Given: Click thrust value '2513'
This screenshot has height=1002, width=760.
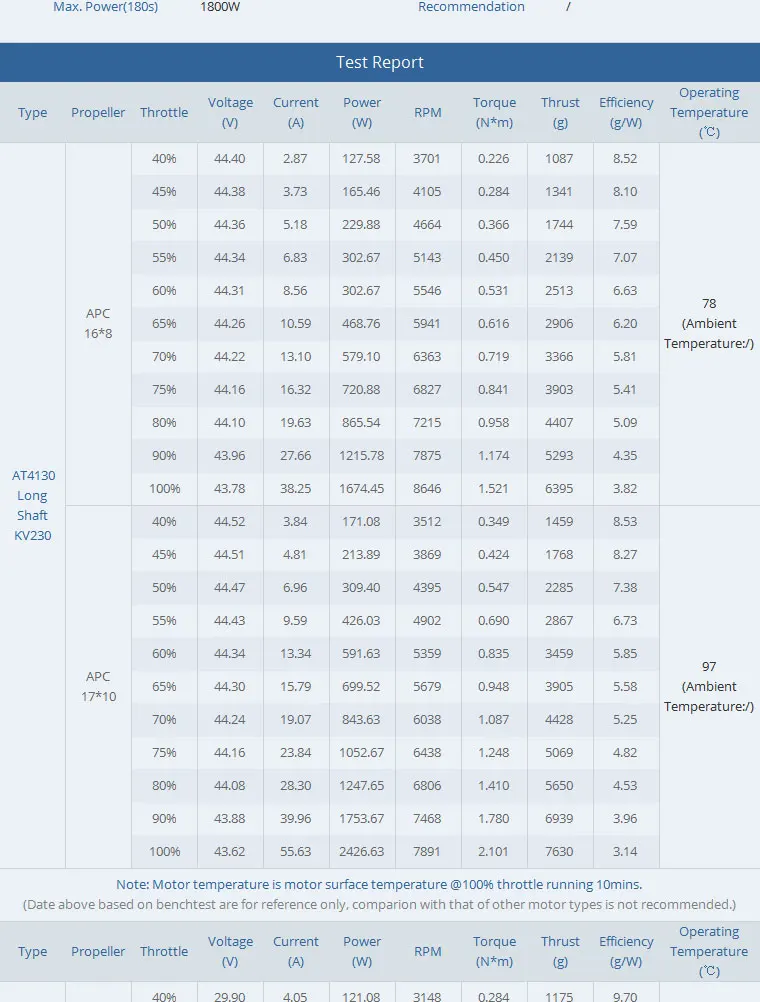Looking at the screenshot, I should (x=559, y=291).
